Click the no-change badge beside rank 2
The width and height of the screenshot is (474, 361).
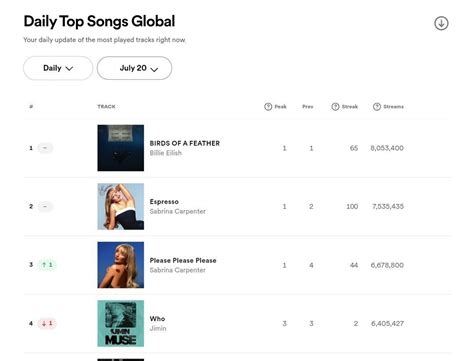45,206
